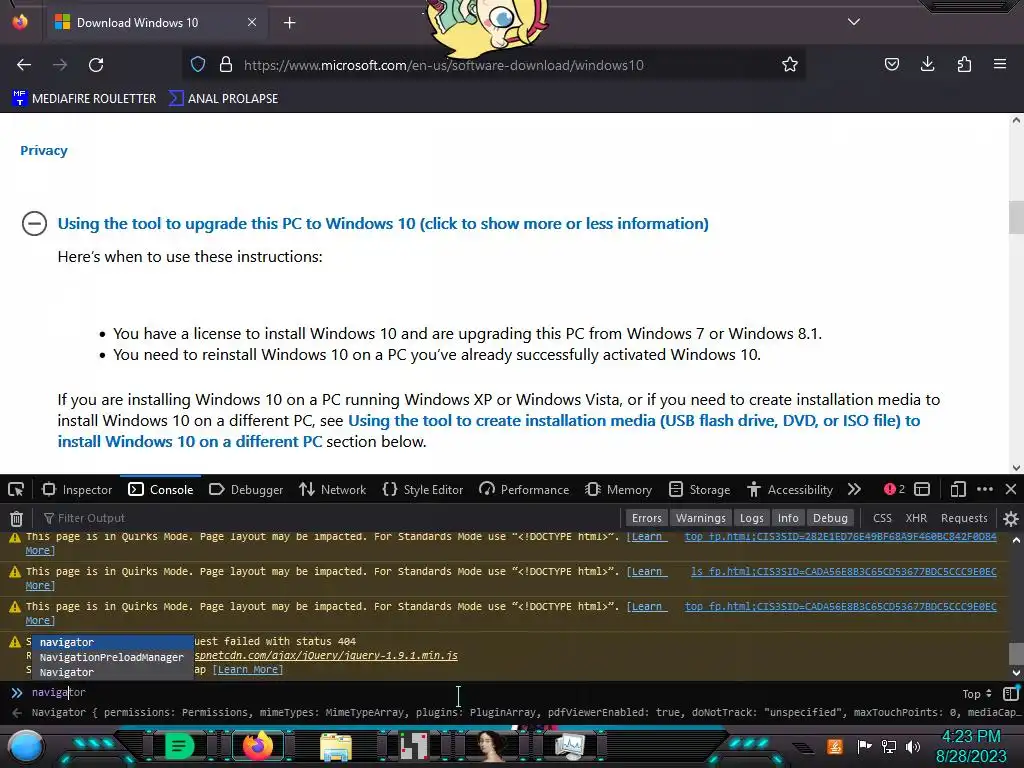Enable Responsive Design Mode

pyautogui.click(x=958, y=489)
